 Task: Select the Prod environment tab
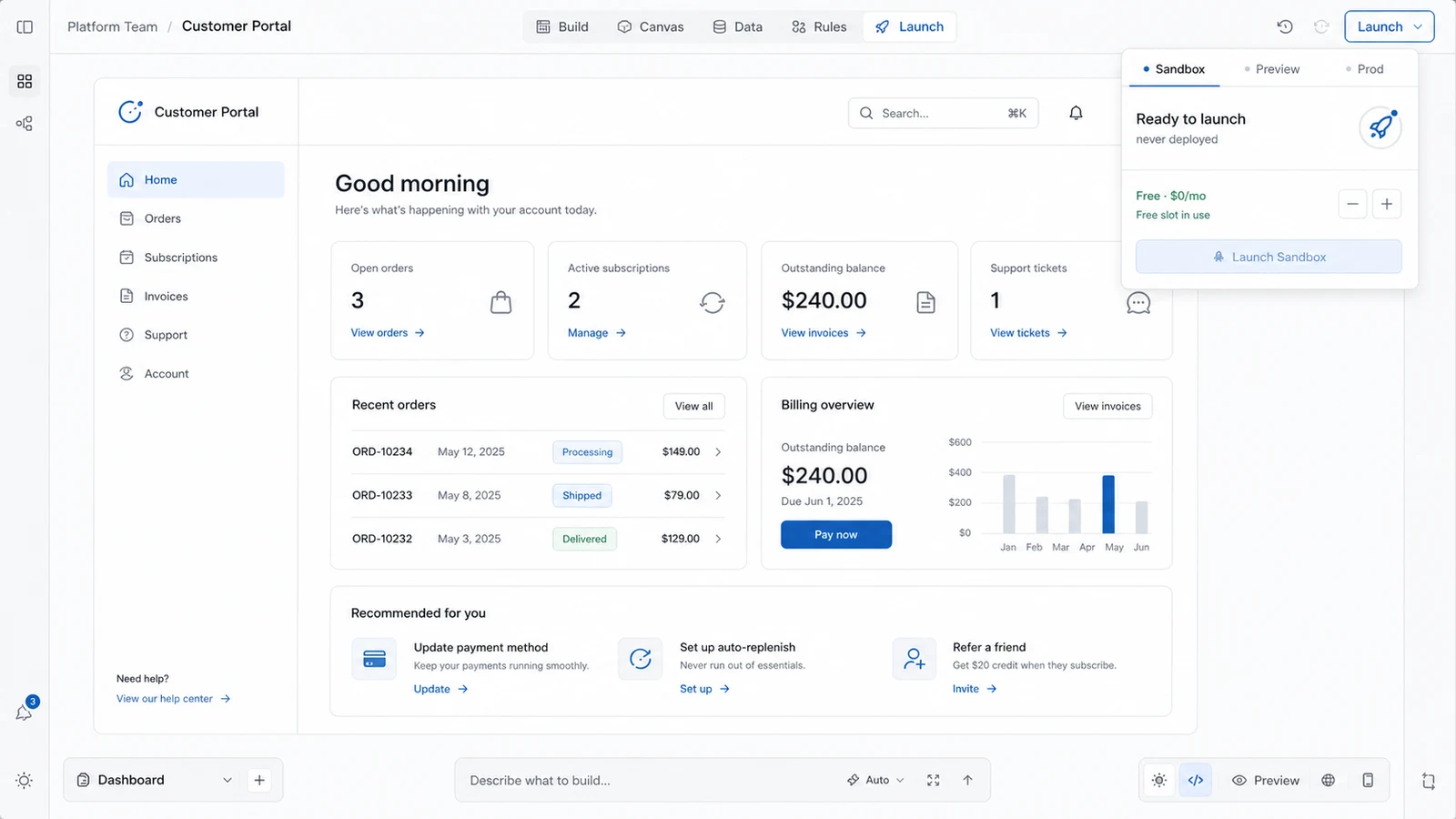coord(1364,69)
